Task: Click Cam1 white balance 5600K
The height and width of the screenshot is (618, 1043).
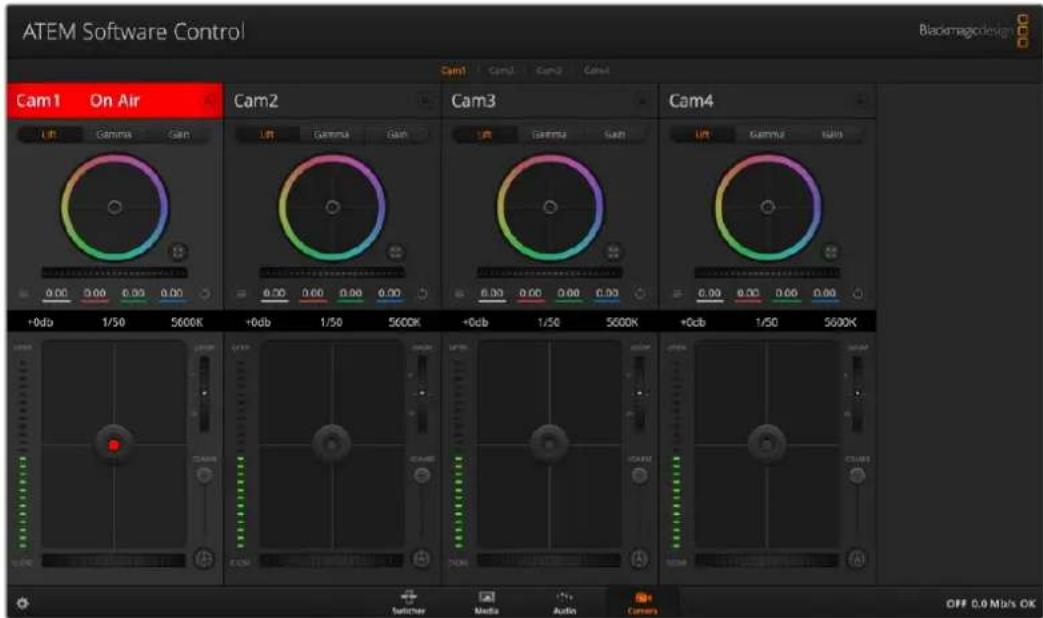Action: 186,322
